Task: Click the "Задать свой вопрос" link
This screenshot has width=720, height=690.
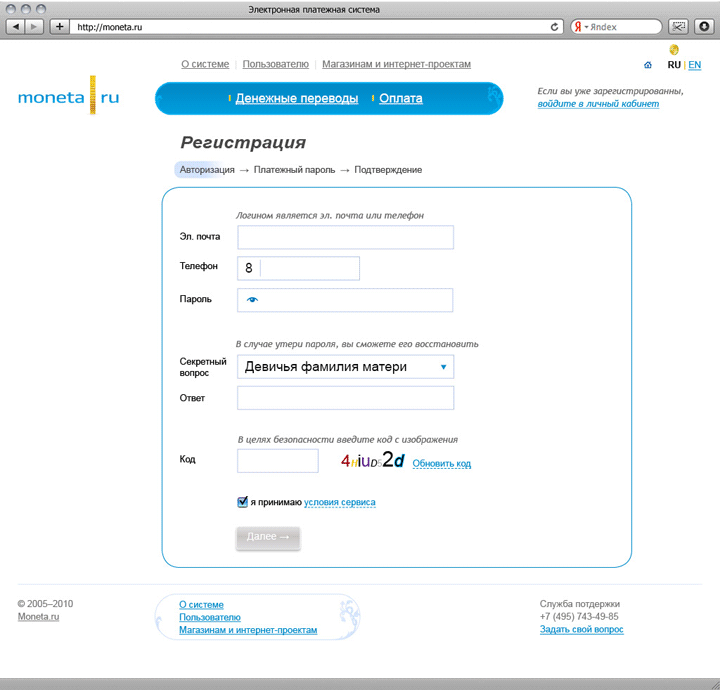Action: [582, 629]
